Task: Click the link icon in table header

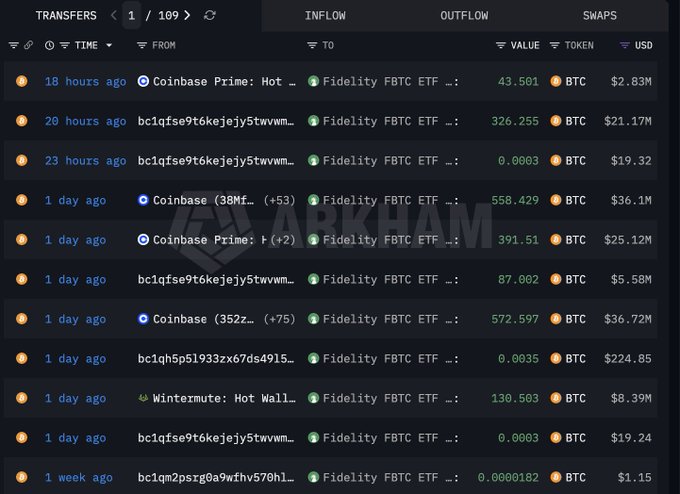Action: [28, 45]
